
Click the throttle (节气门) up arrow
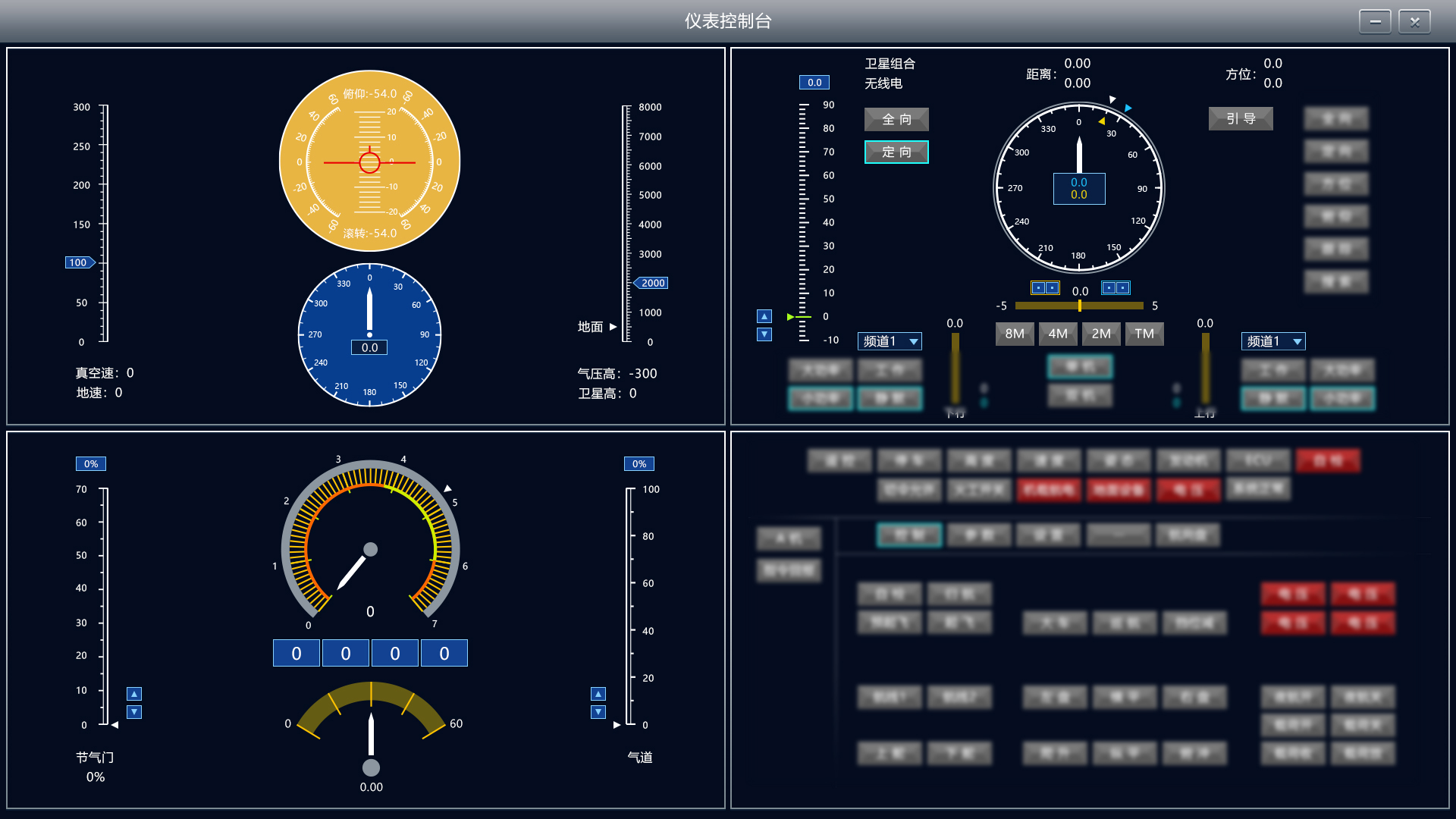click(x=134, y=694)
